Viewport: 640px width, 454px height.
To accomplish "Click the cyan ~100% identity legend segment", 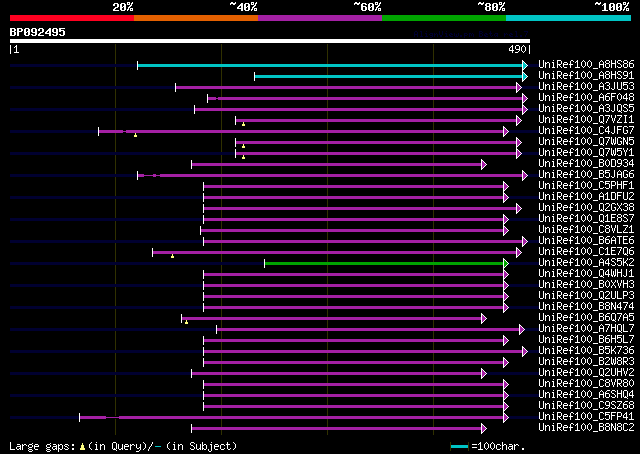I will click(569, 18).
